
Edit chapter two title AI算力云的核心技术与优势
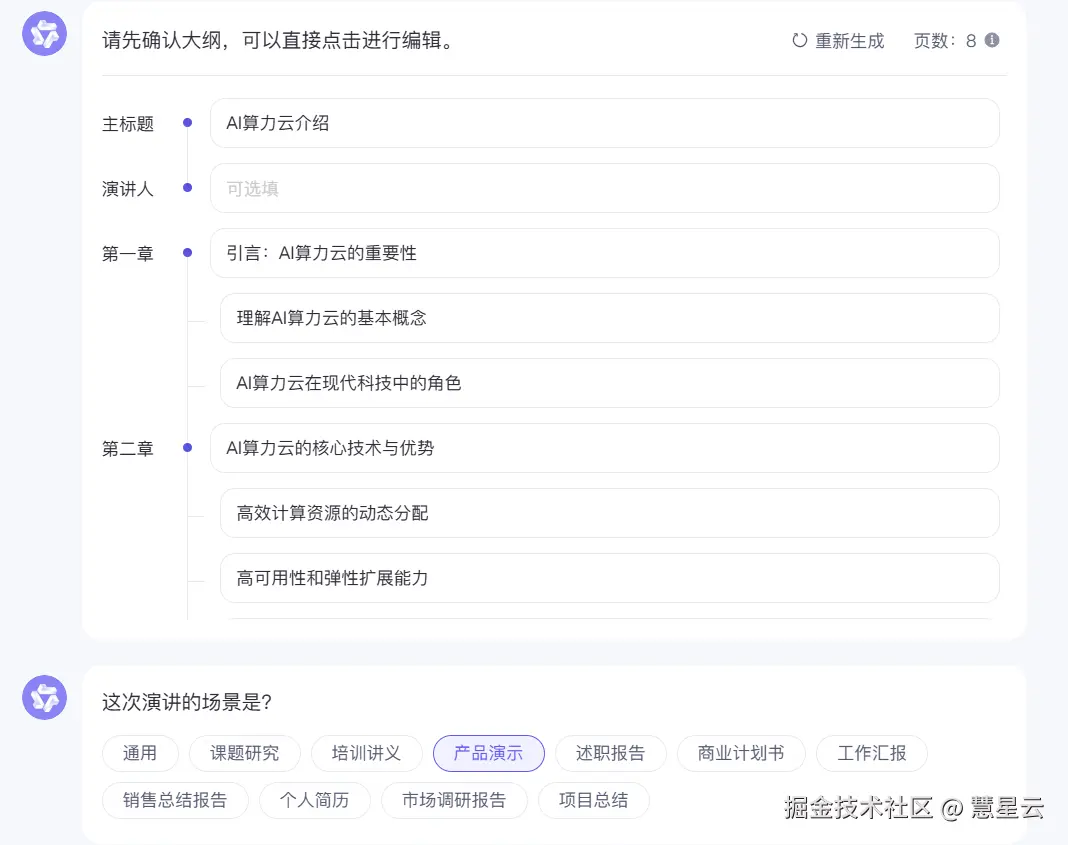[x=604, y=448]
